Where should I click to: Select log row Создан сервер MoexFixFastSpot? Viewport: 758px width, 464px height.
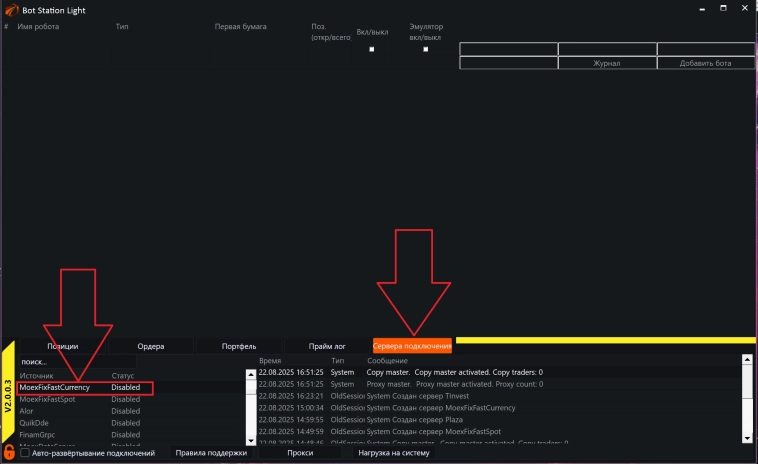500,432
